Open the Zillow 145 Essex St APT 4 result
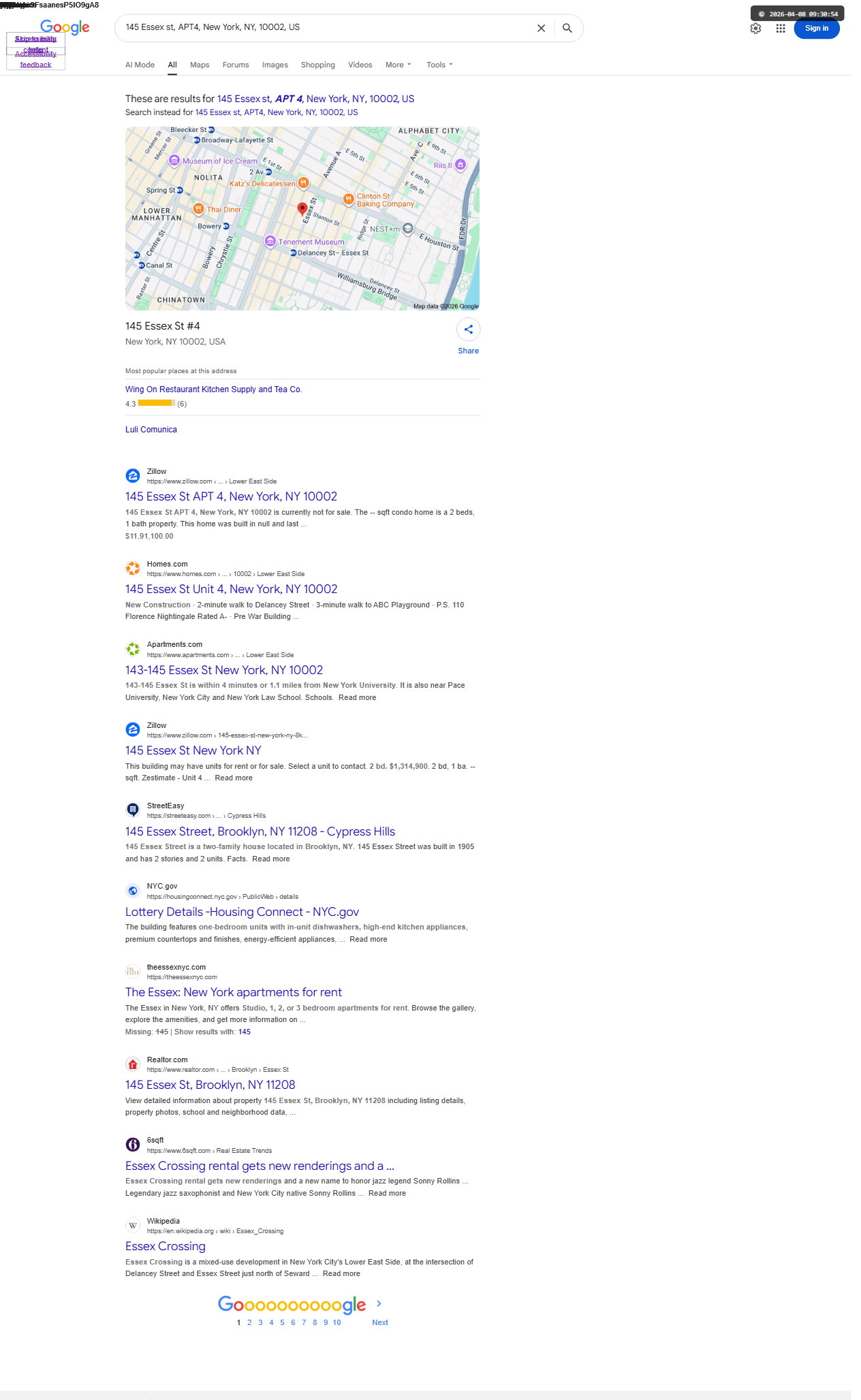 (231, 496)
